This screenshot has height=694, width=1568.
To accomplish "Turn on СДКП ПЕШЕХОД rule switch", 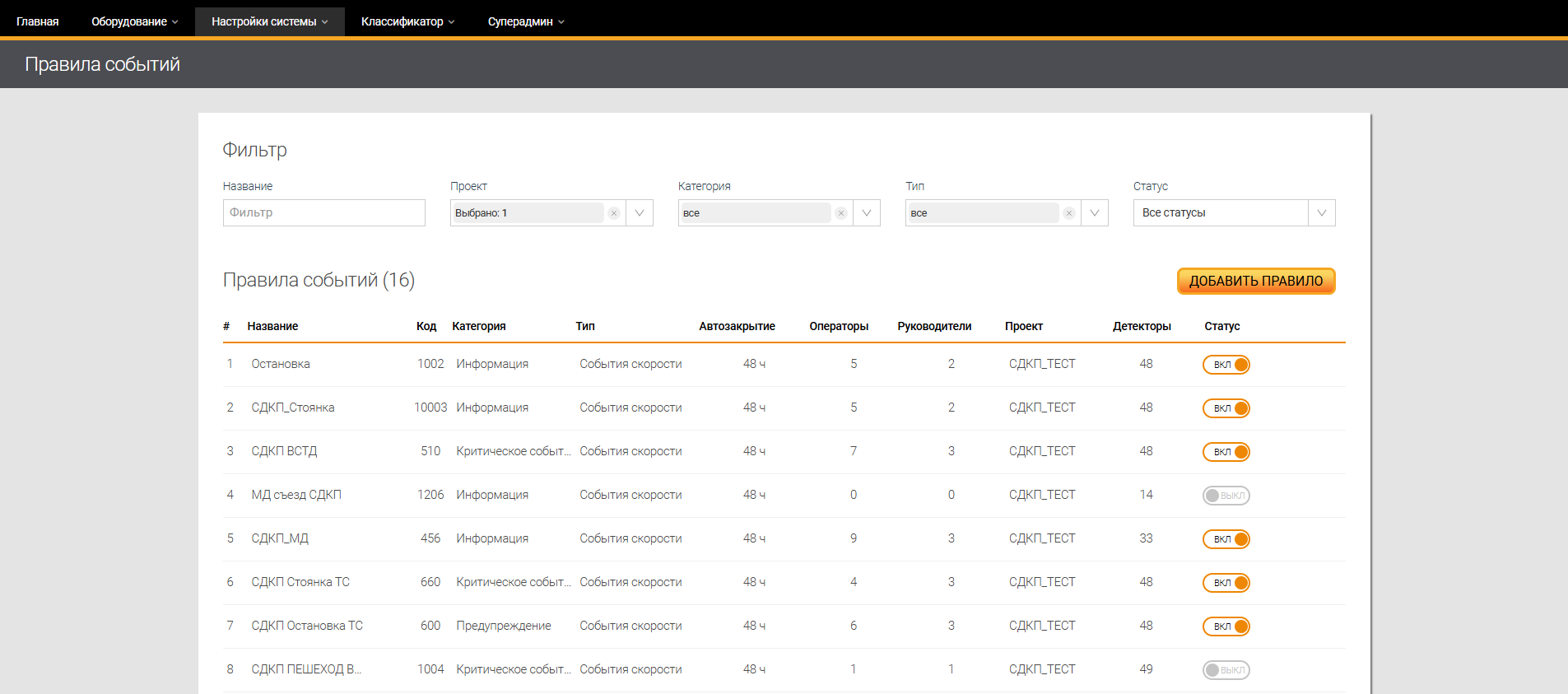I will (1226, 670).
